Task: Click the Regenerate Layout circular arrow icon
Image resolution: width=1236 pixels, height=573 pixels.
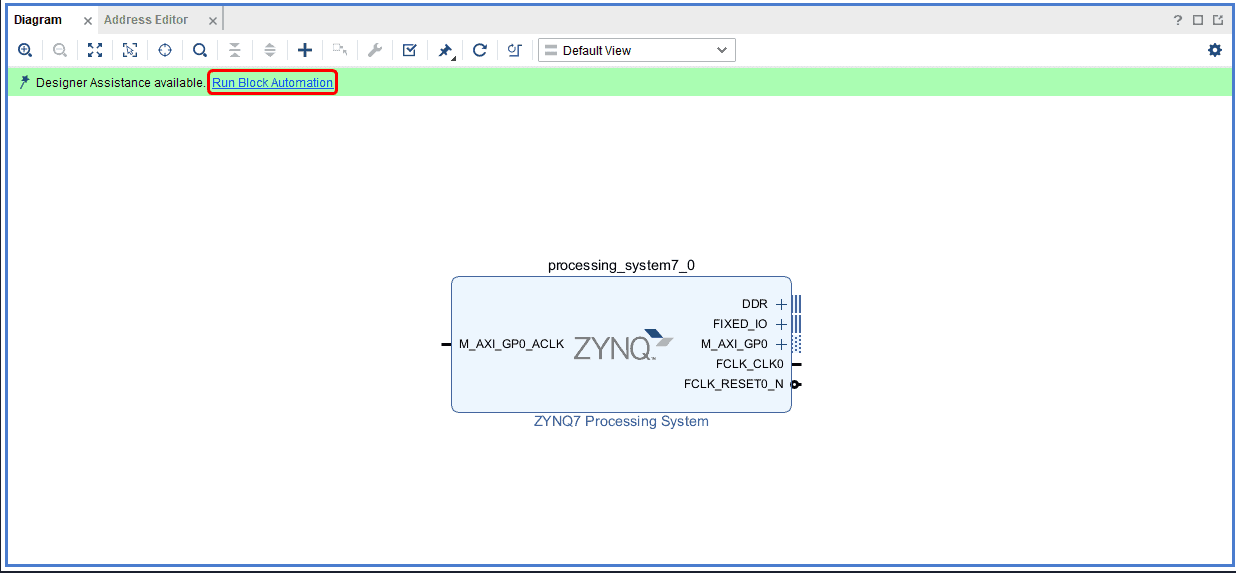Action: (480, 50)
